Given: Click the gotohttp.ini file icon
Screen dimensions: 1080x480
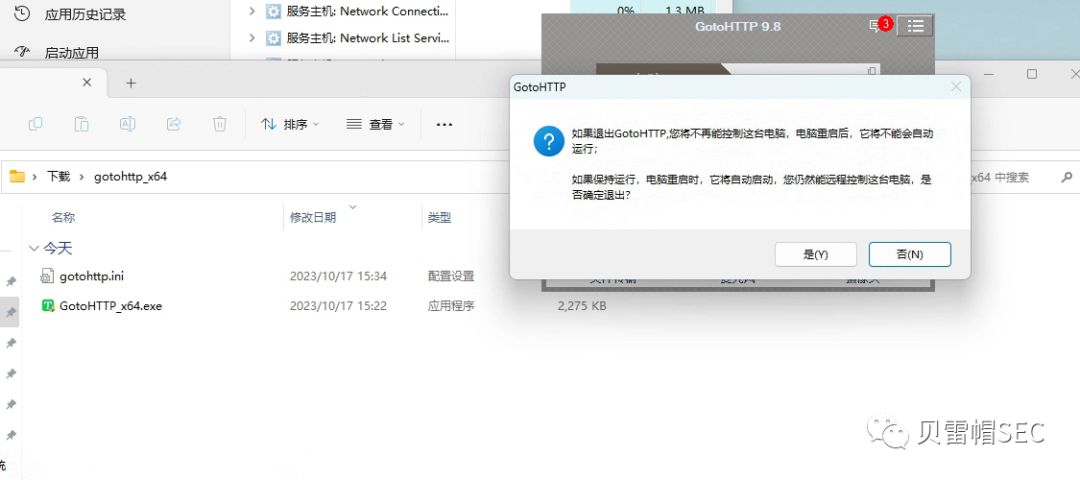Looking at the screenshot, I should coord(48,276).
